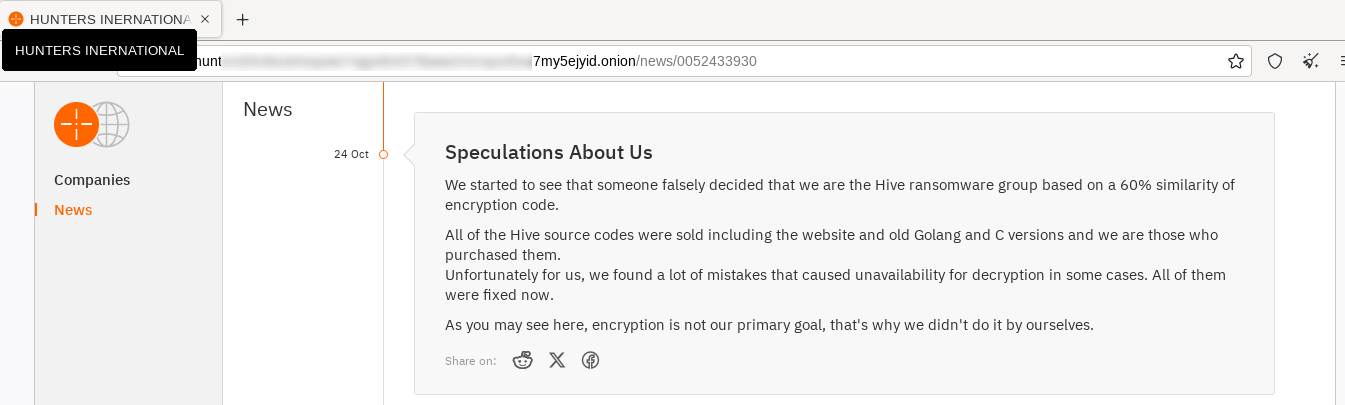Viewport: 1345px width, 405px height.
Task: Open the News sidebar link
Action: 73,210
